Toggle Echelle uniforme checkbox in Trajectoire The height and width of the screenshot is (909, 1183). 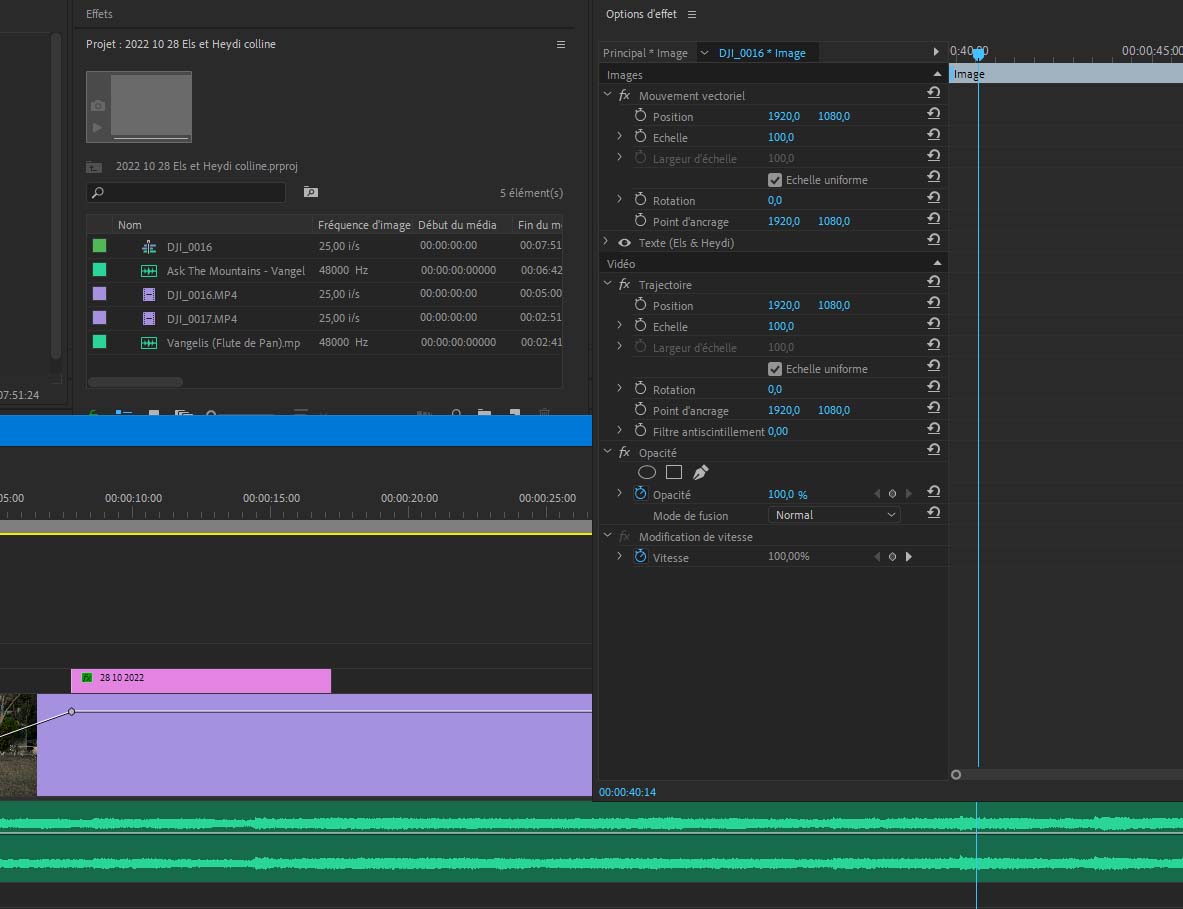coord(775,369)
